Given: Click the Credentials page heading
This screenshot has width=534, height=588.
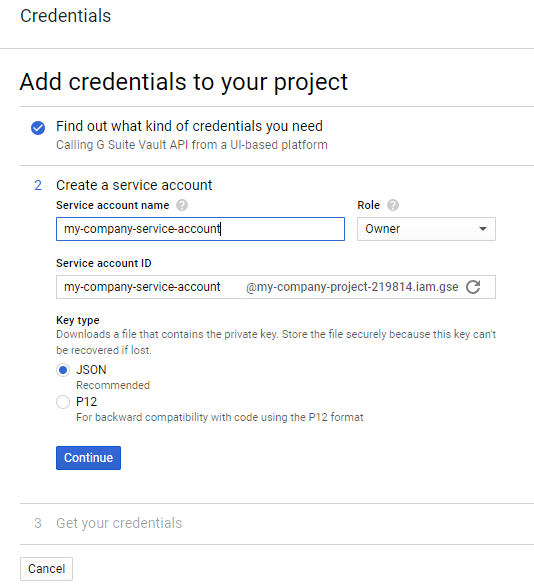Looking at the screenshot, I should point(66,16).
